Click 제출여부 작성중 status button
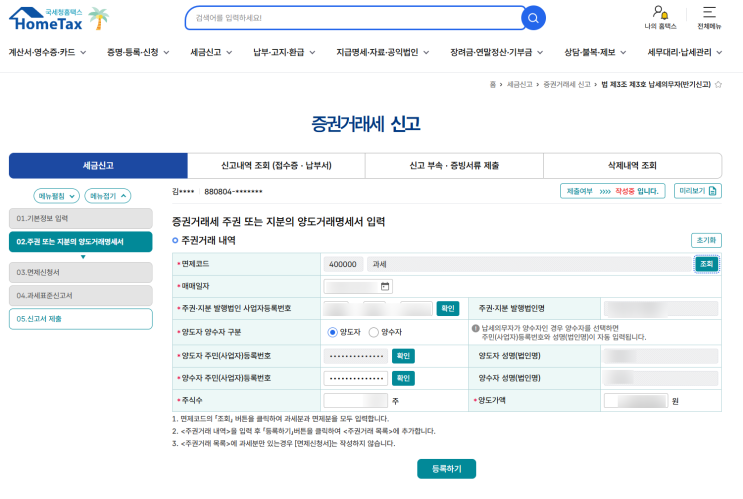The width and height of the screenshot is (743, 499). 613,191
